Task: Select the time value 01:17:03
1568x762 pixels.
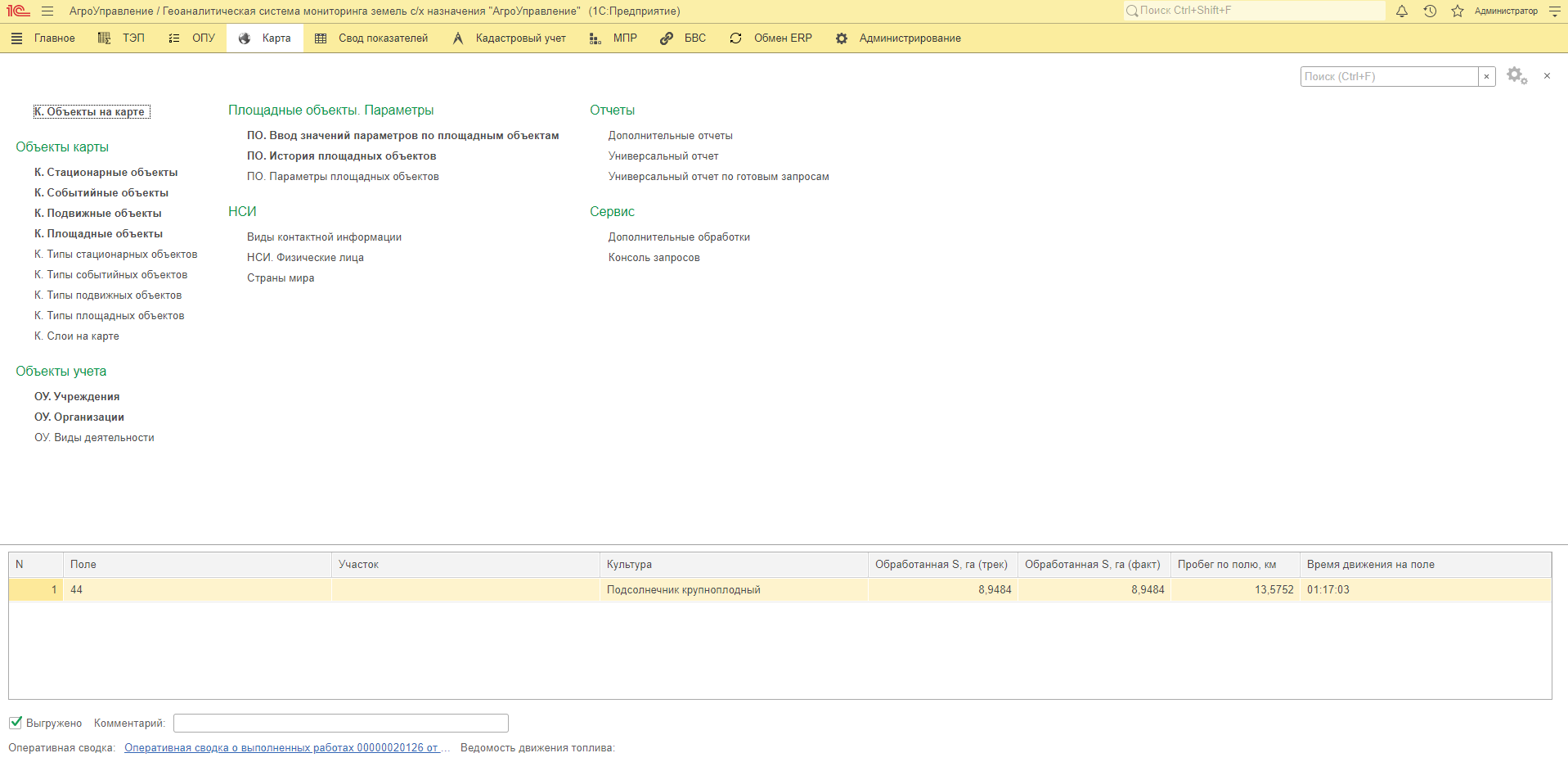Action: point(1425,590)
